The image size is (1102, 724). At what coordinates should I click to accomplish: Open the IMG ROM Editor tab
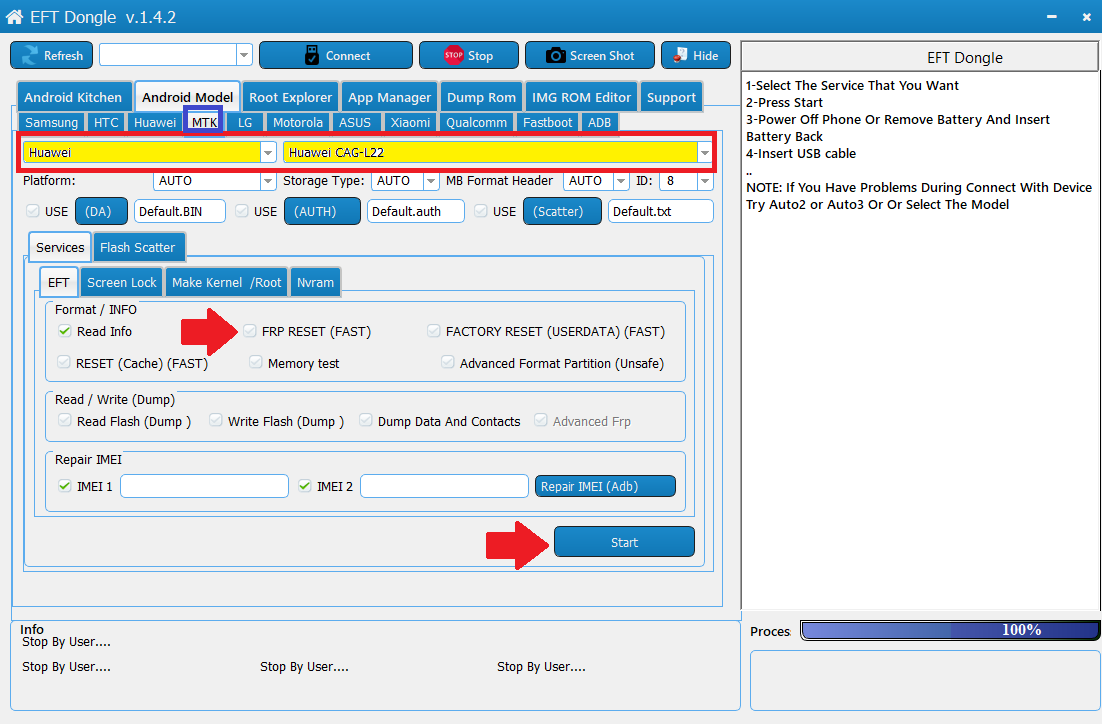coord(581,97)
